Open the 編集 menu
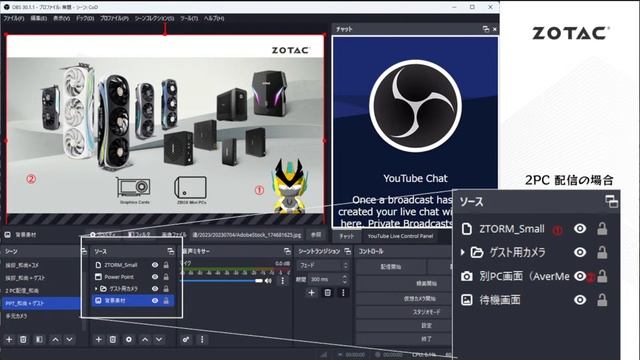The width and height of the screenshot is (640, 360). [39, 18]
